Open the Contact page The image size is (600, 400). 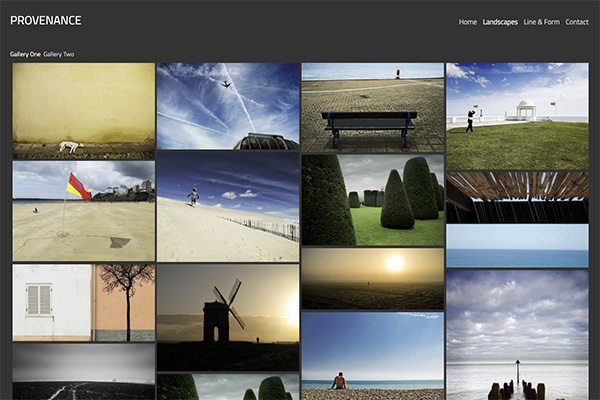(577, 22)
